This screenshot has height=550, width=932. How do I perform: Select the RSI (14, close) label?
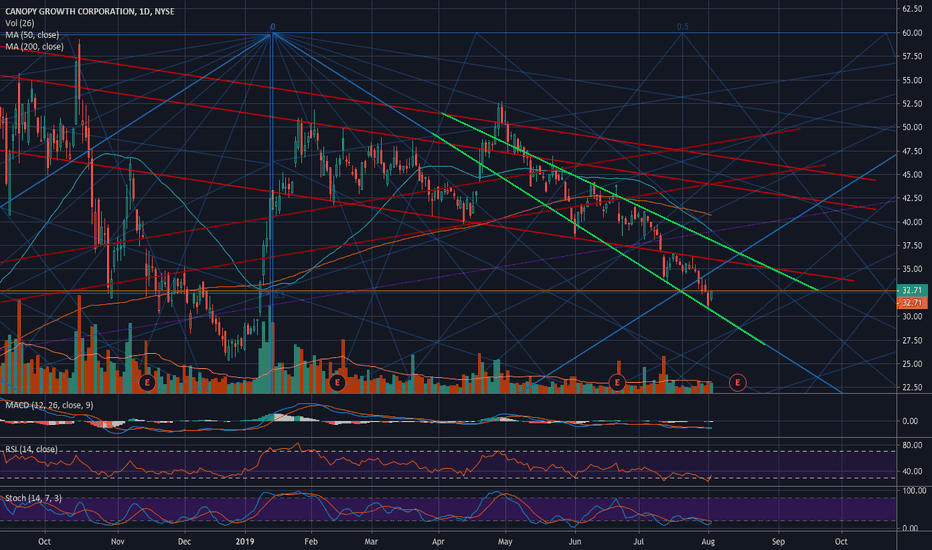[x=31, y=449]
